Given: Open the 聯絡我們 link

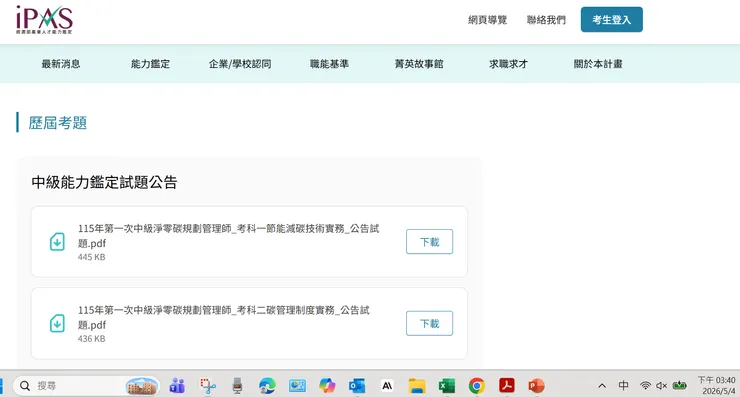Looking at the screenshot, I should pos(546,20).
